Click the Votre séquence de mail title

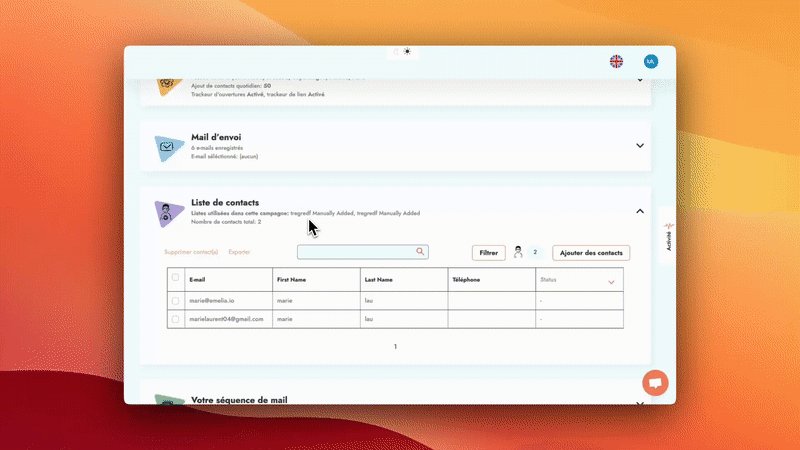point(239,400)
